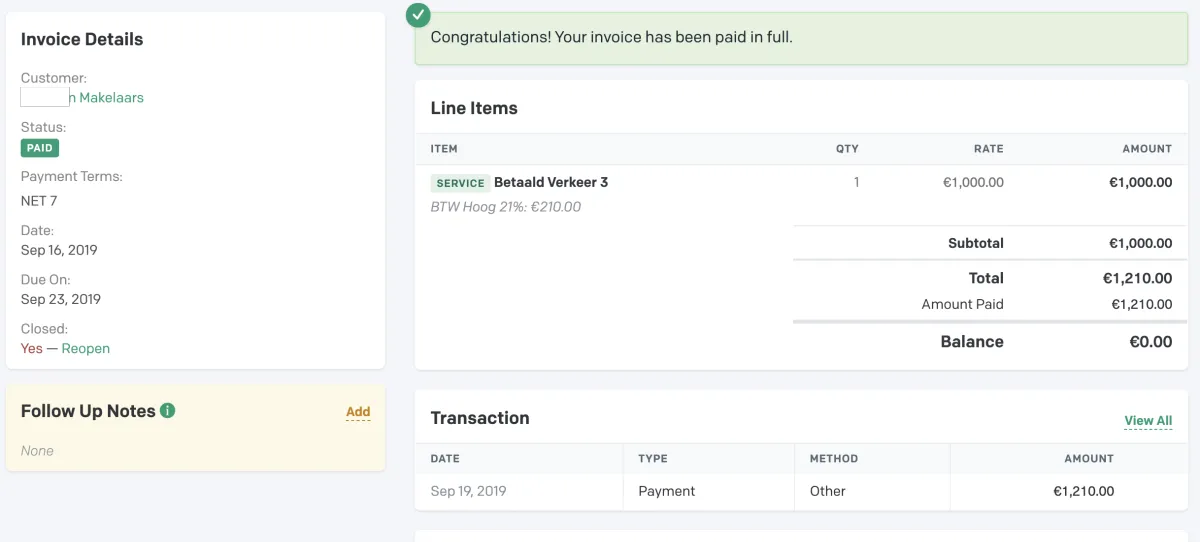Click the €0.00 Balance amount

click(1150, 342)
